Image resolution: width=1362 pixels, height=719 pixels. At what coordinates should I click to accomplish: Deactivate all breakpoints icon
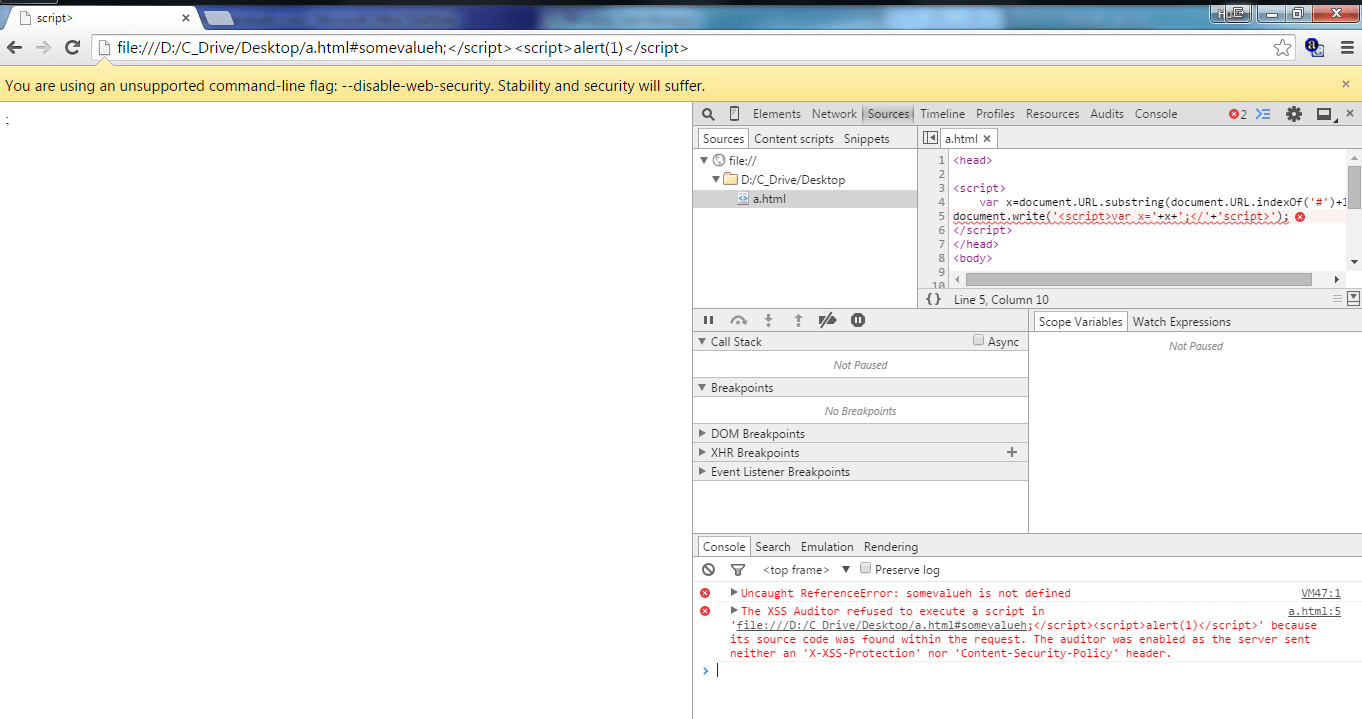pos(827,320)
